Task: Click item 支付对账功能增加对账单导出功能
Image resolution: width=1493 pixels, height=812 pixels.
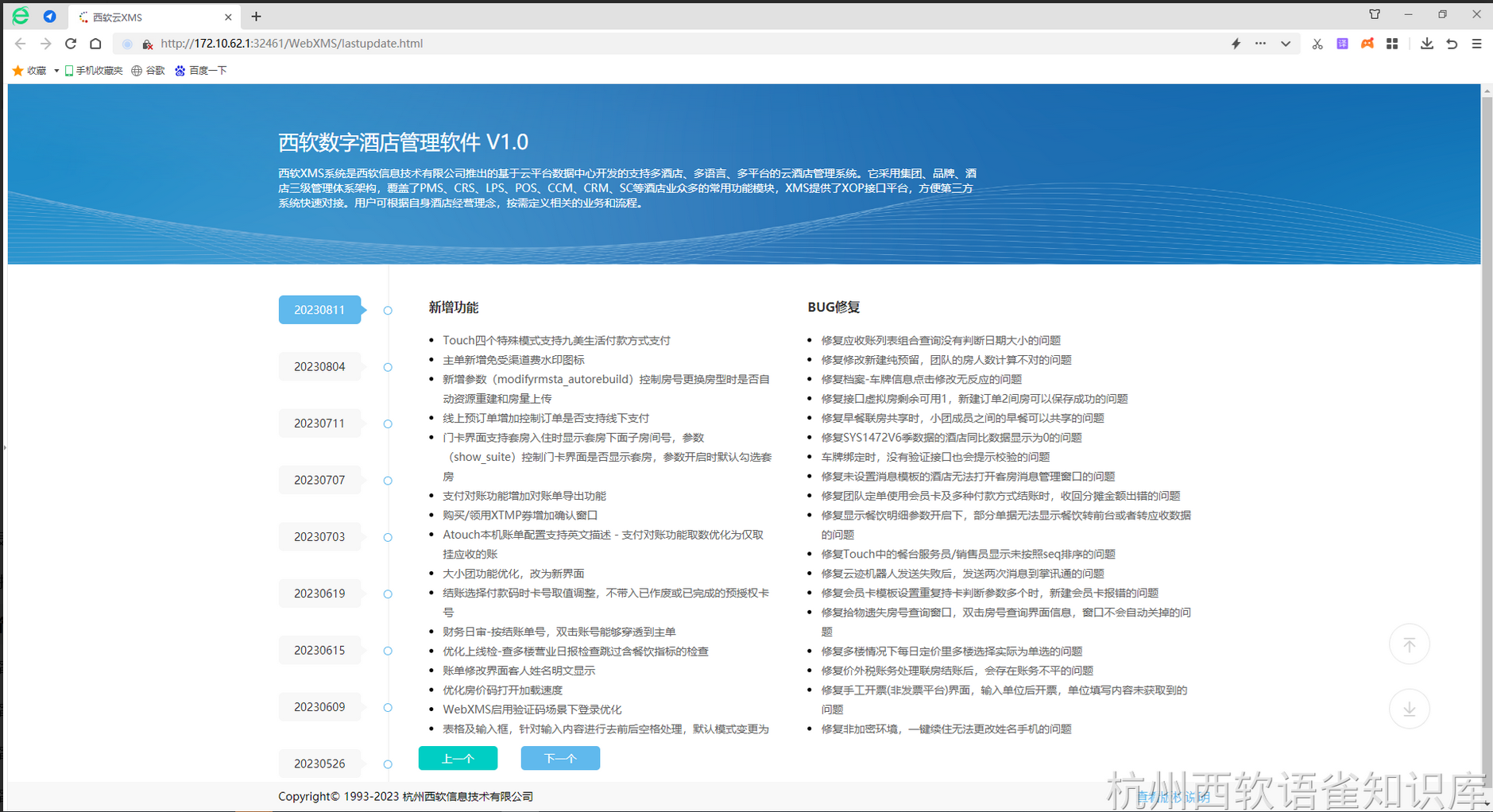Action: (524, 496)
